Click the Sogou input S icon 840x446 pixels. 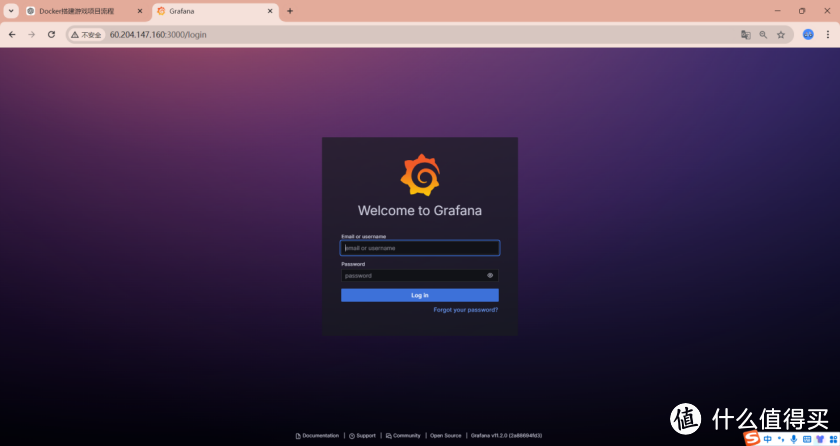tap(752, 438)
